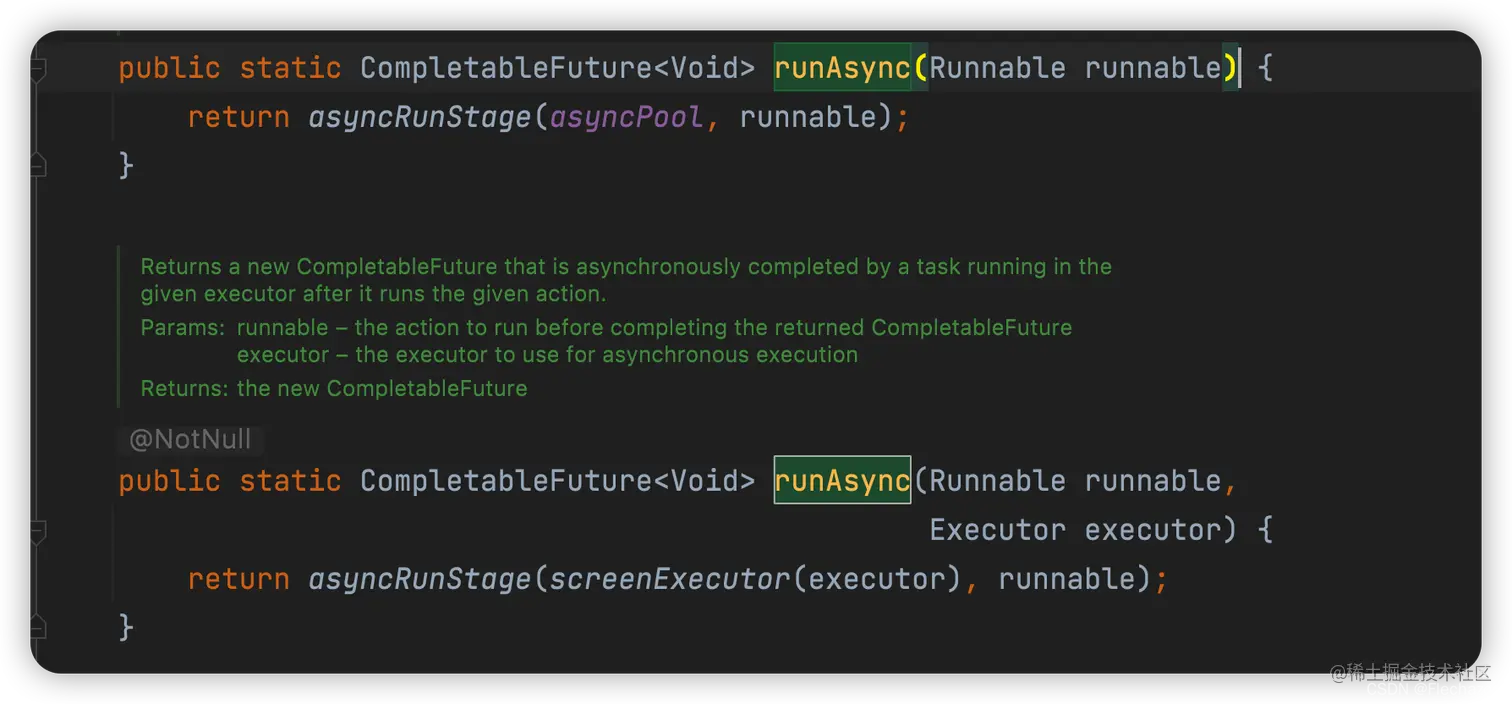The height and width of the screenshot is (704, 1512).
Task: Collapse the fold marker beside the first runAsync signature
Action: [x=38, y=69]
